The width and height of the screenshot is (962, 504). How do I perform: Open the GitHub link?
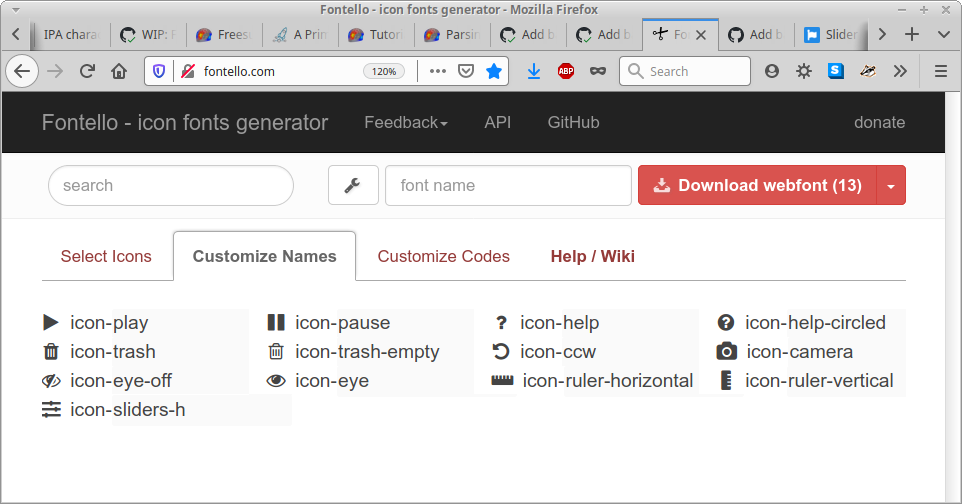573,123
